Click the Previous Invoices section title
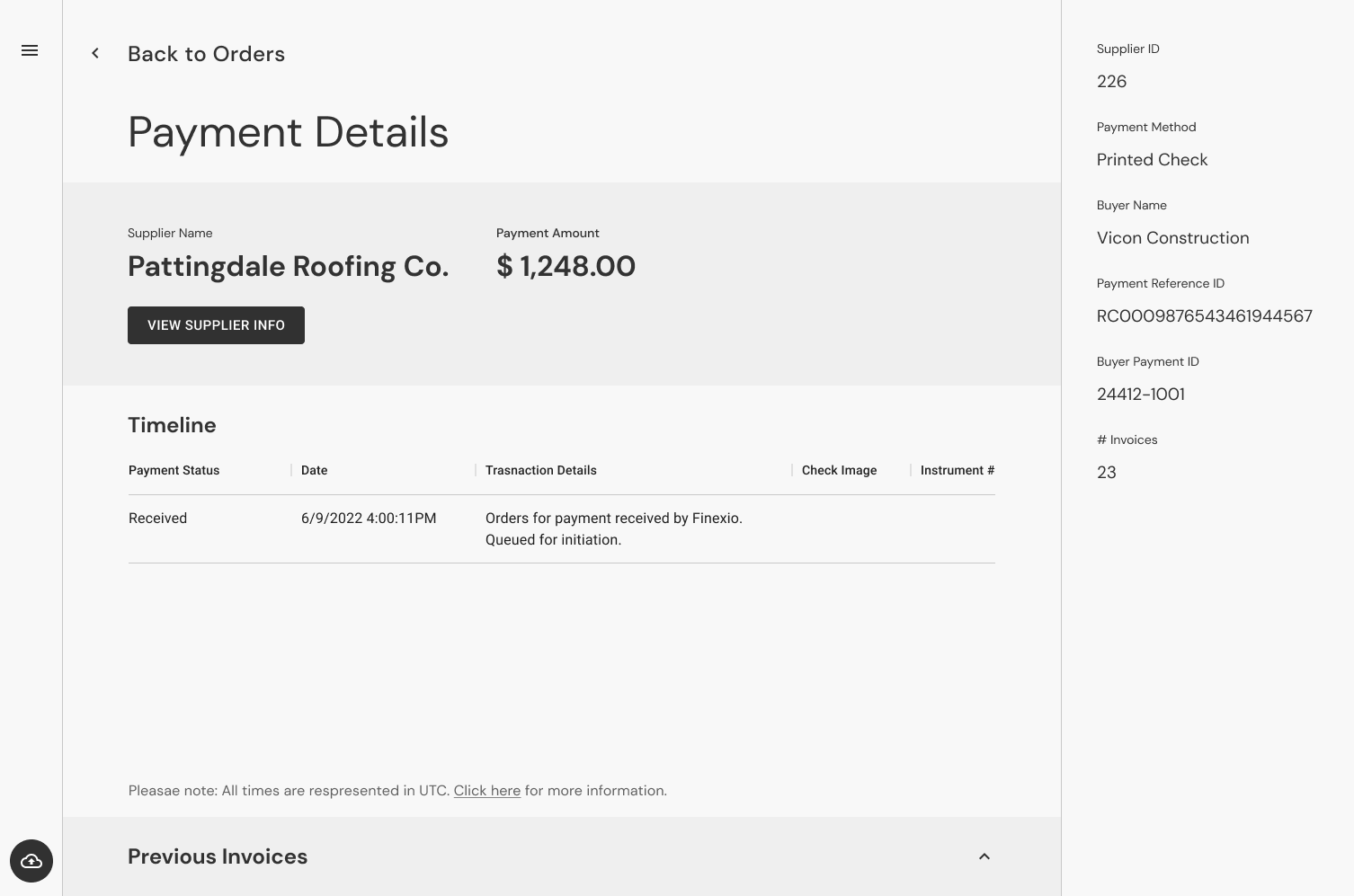 click(218, 856)
